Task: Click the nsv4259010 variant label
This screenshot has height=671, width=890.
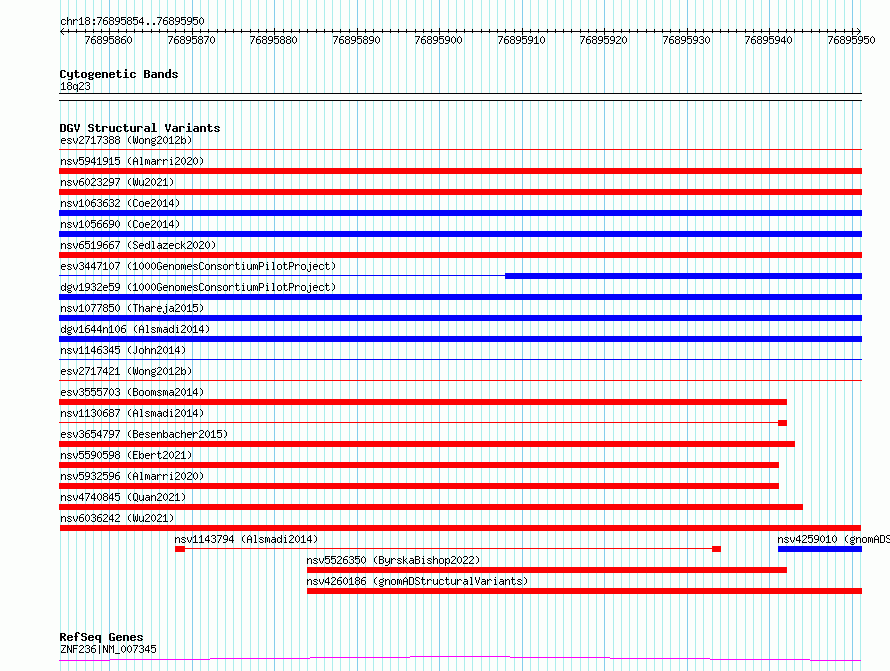Action: point(833,539)
